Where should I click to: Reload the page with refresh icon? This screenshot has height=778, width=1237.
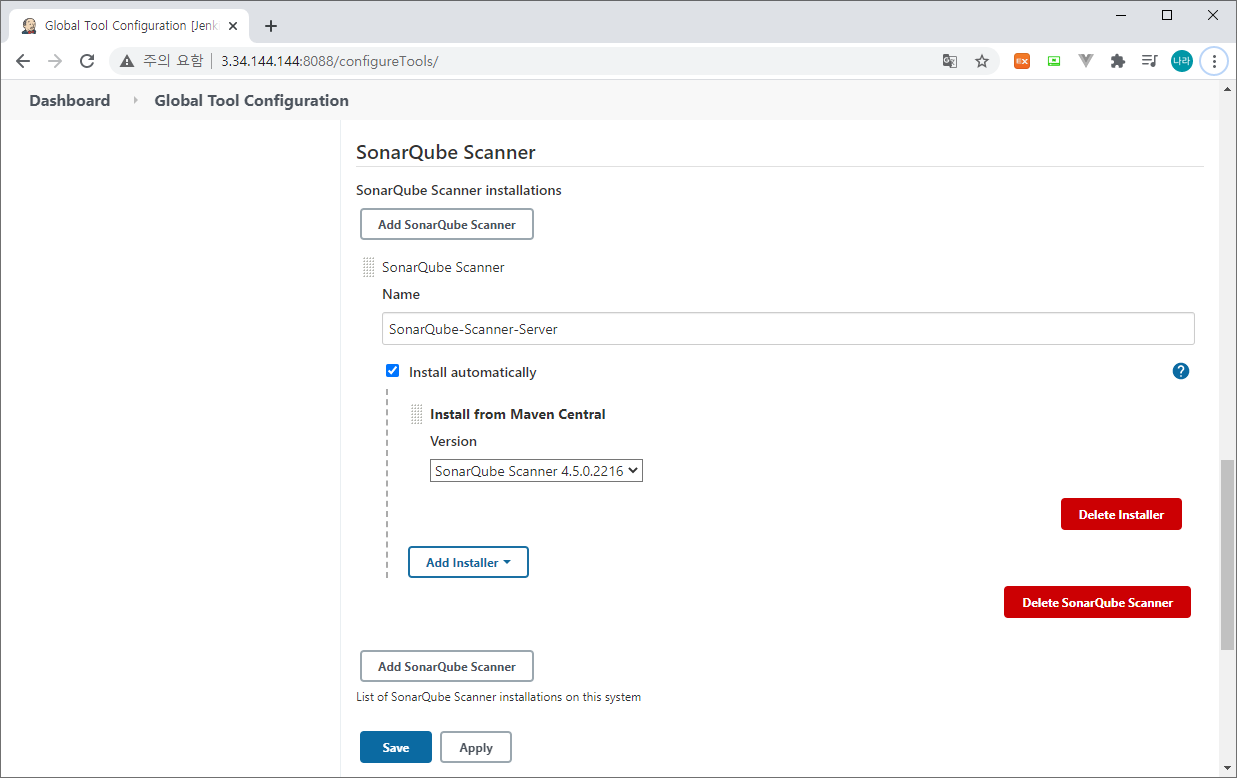[x=87, y=61]
